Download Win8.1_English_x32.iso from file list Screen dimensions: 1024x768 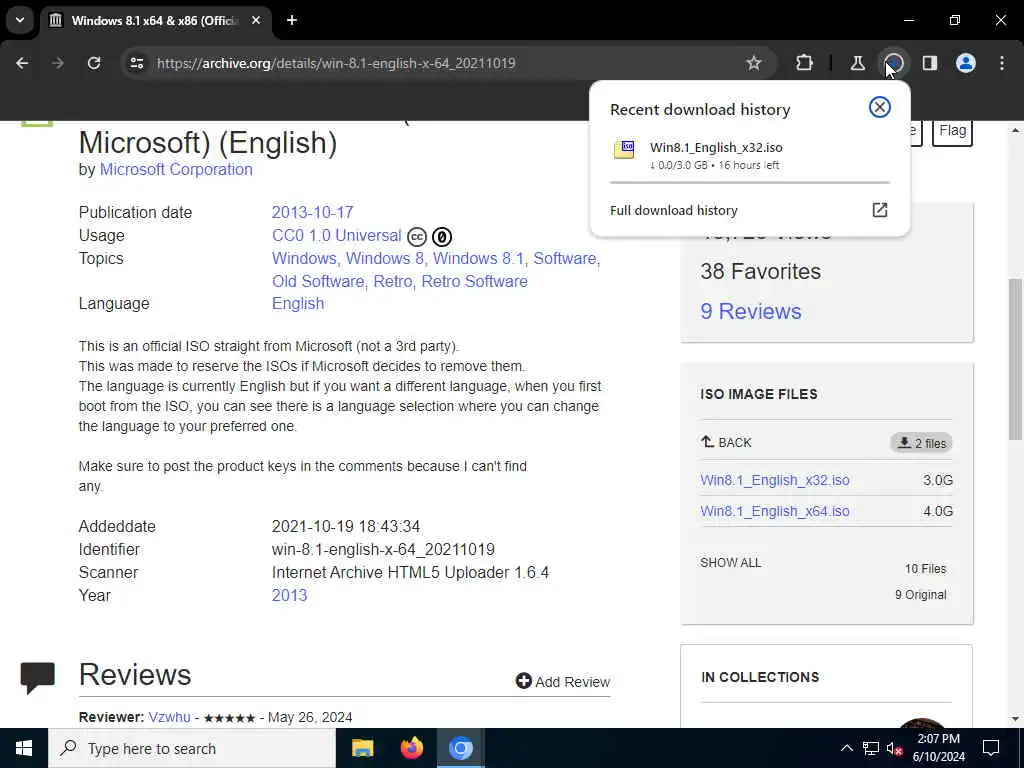[x=775, y=480]
